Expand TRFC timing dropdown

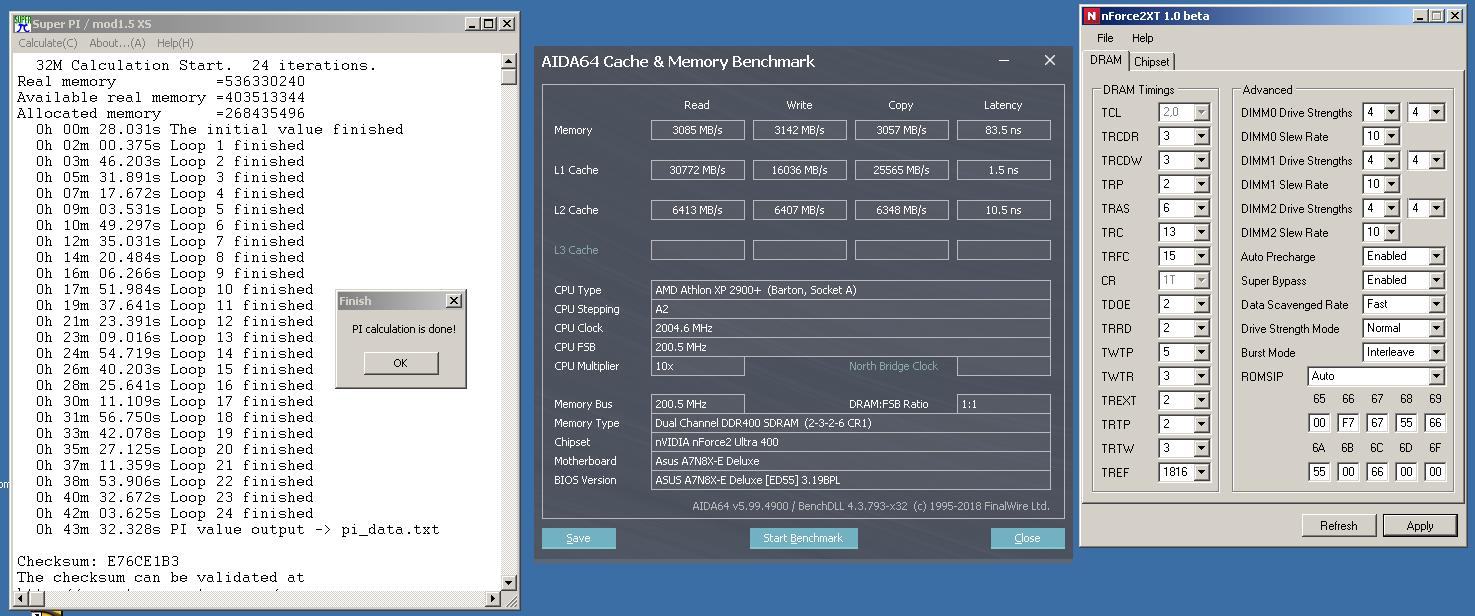1201,256
